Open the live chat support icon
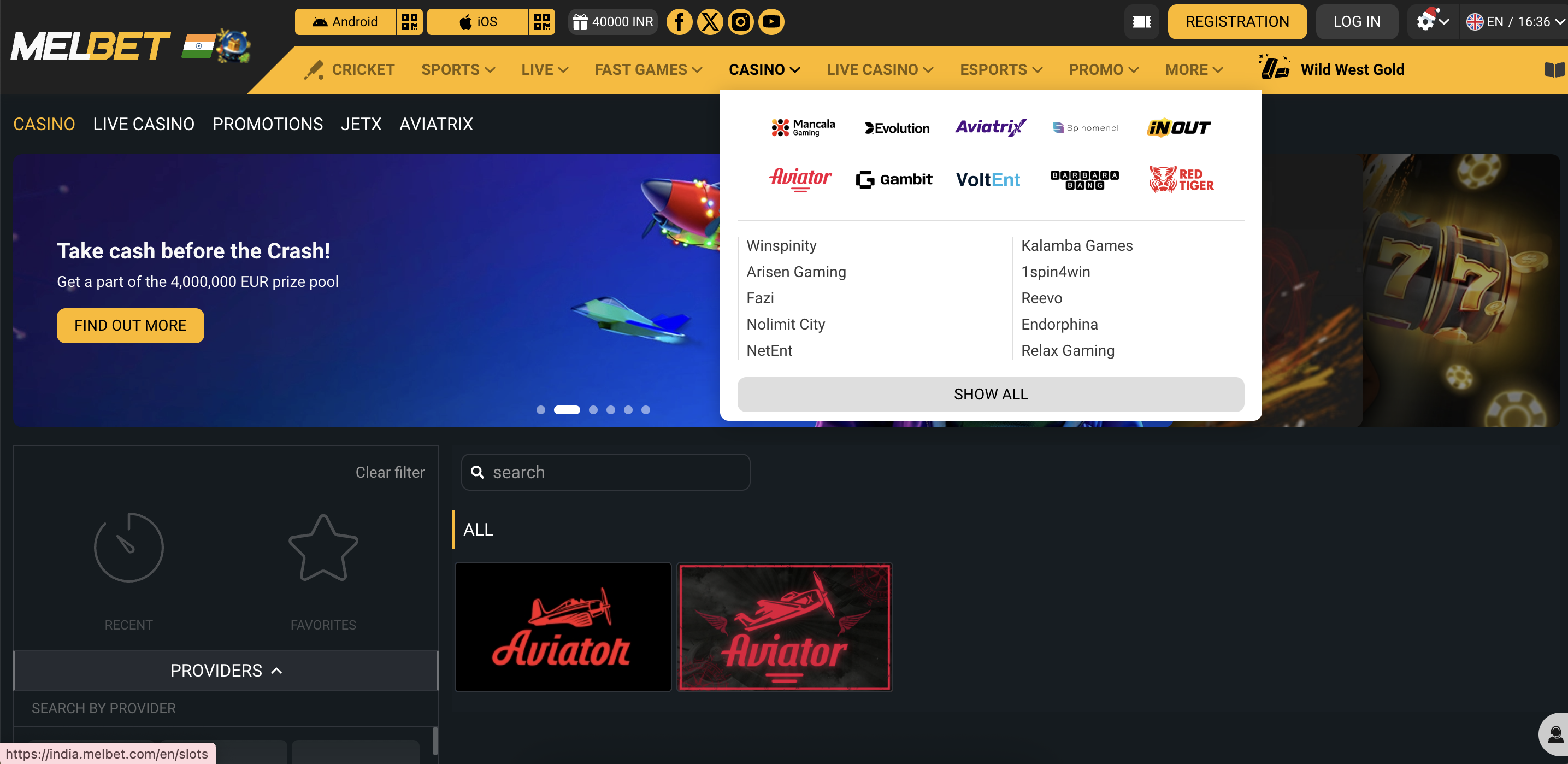Viewport: 1568px width, 764px height. click(1554, 735)
